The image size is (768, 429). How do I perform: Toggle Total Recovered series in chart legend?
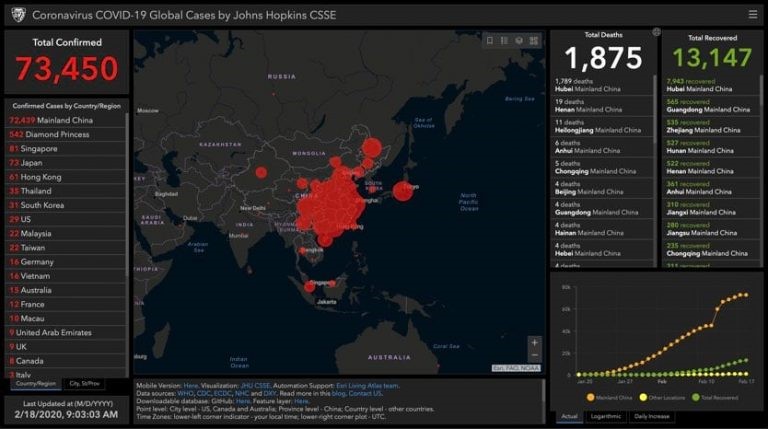[x=715, y=398]
